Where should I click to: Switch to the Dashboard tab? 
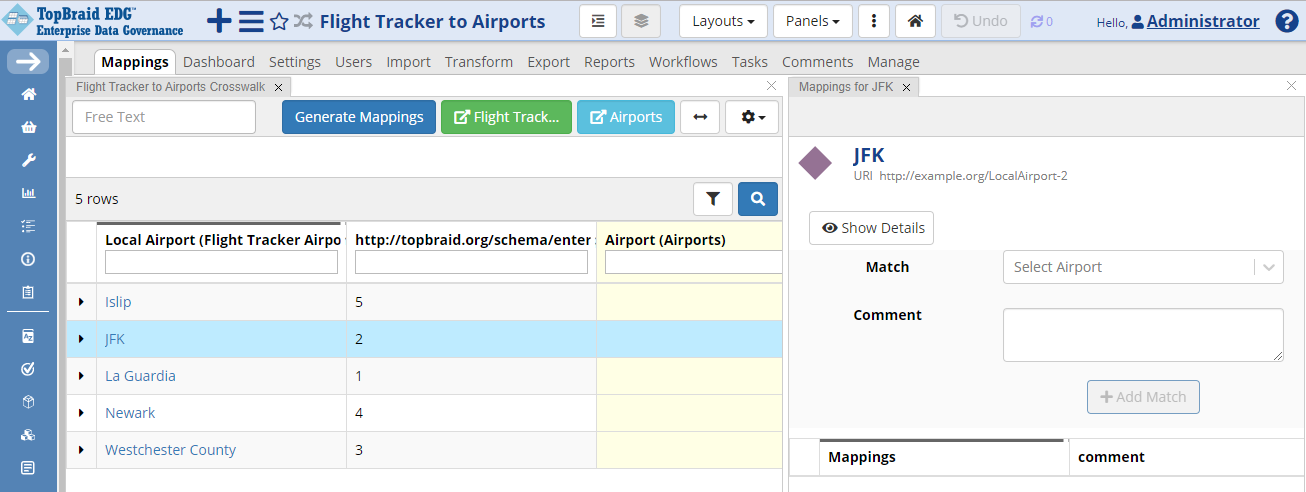point(219,62)
